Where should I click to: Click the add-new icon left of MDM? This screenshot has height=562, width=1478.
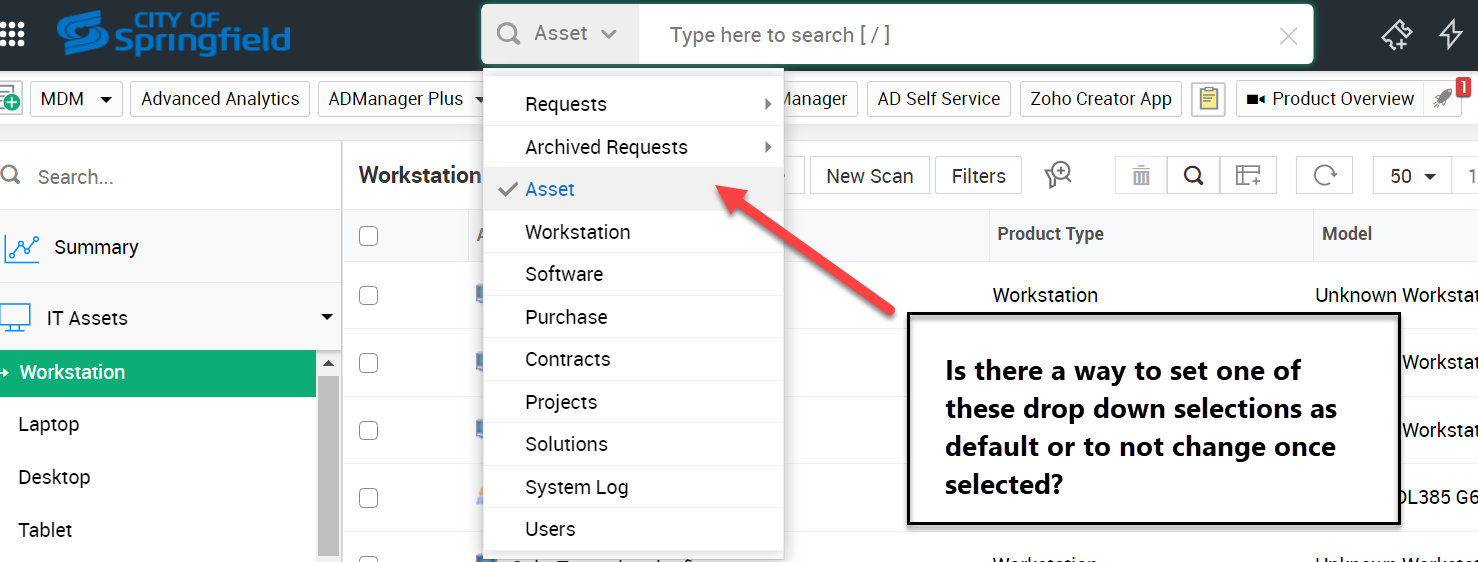(9, 99)
